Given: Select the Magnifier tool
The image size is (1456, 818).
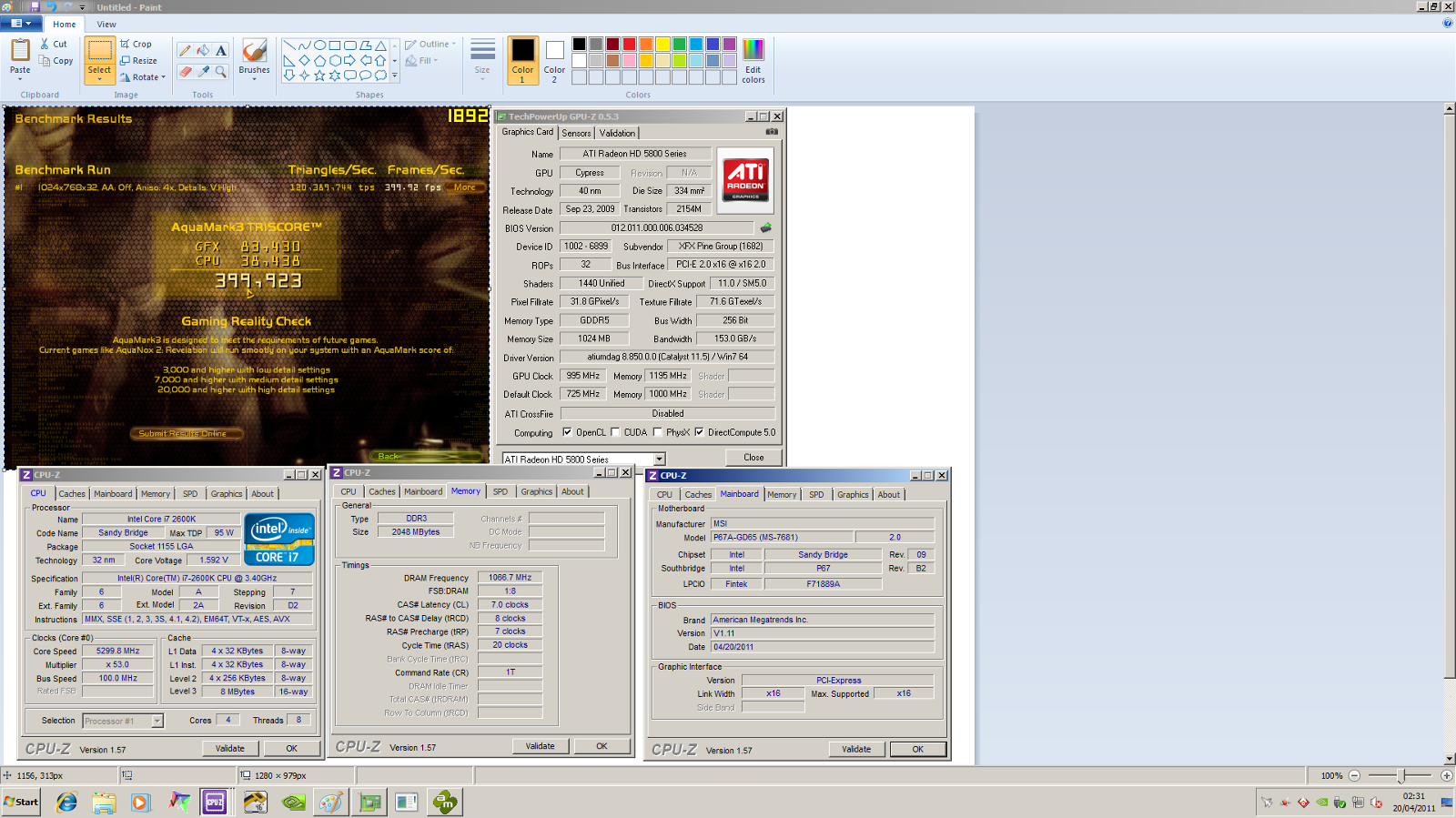Looking at the screenshot, I should tap(221, 71).
